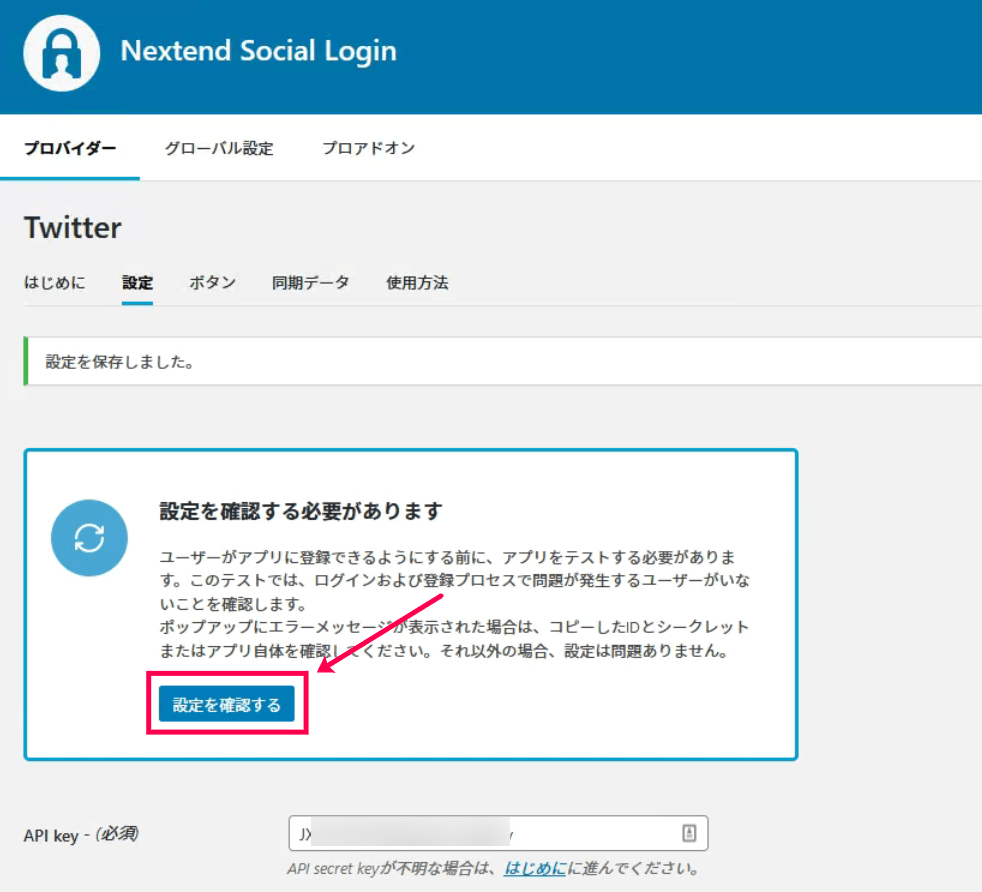The image size is (982, 892).
Task: Click the 設定を確認する必要があります heading
Action: [x=300, y=511]
